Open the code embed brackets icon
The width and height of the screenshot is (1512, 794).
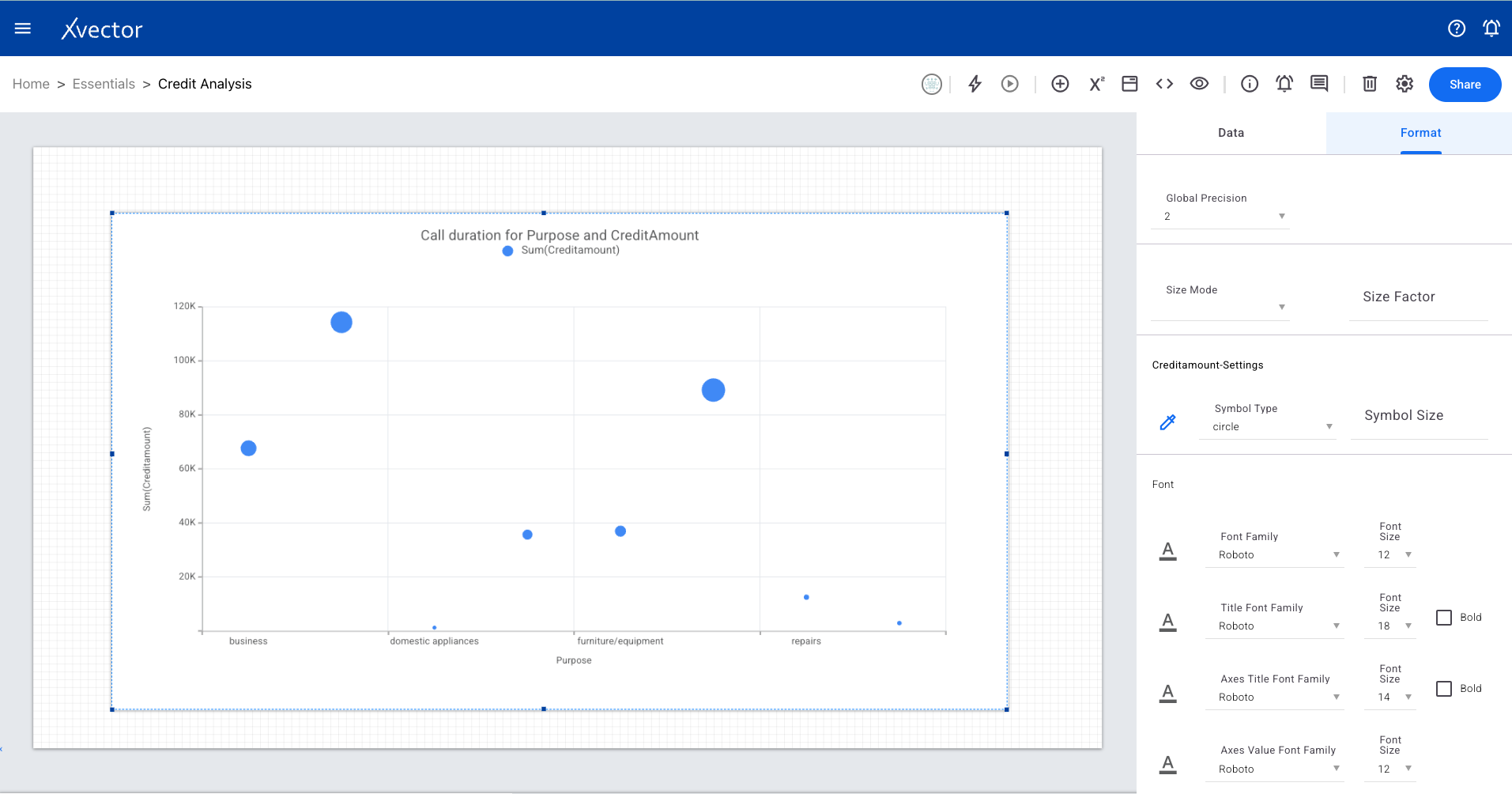pos(1164,84)
